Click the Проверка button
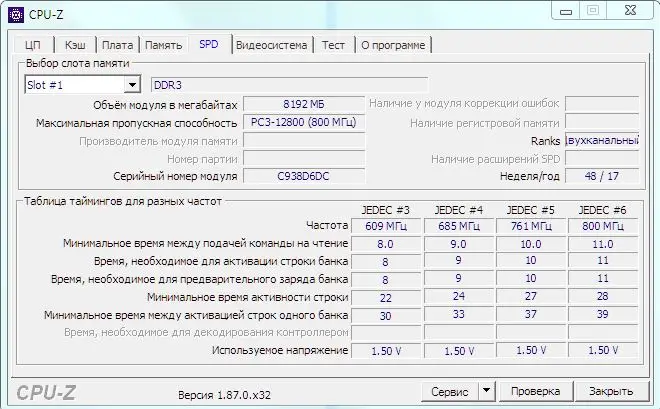660x409 pixels. coord(535,391)
